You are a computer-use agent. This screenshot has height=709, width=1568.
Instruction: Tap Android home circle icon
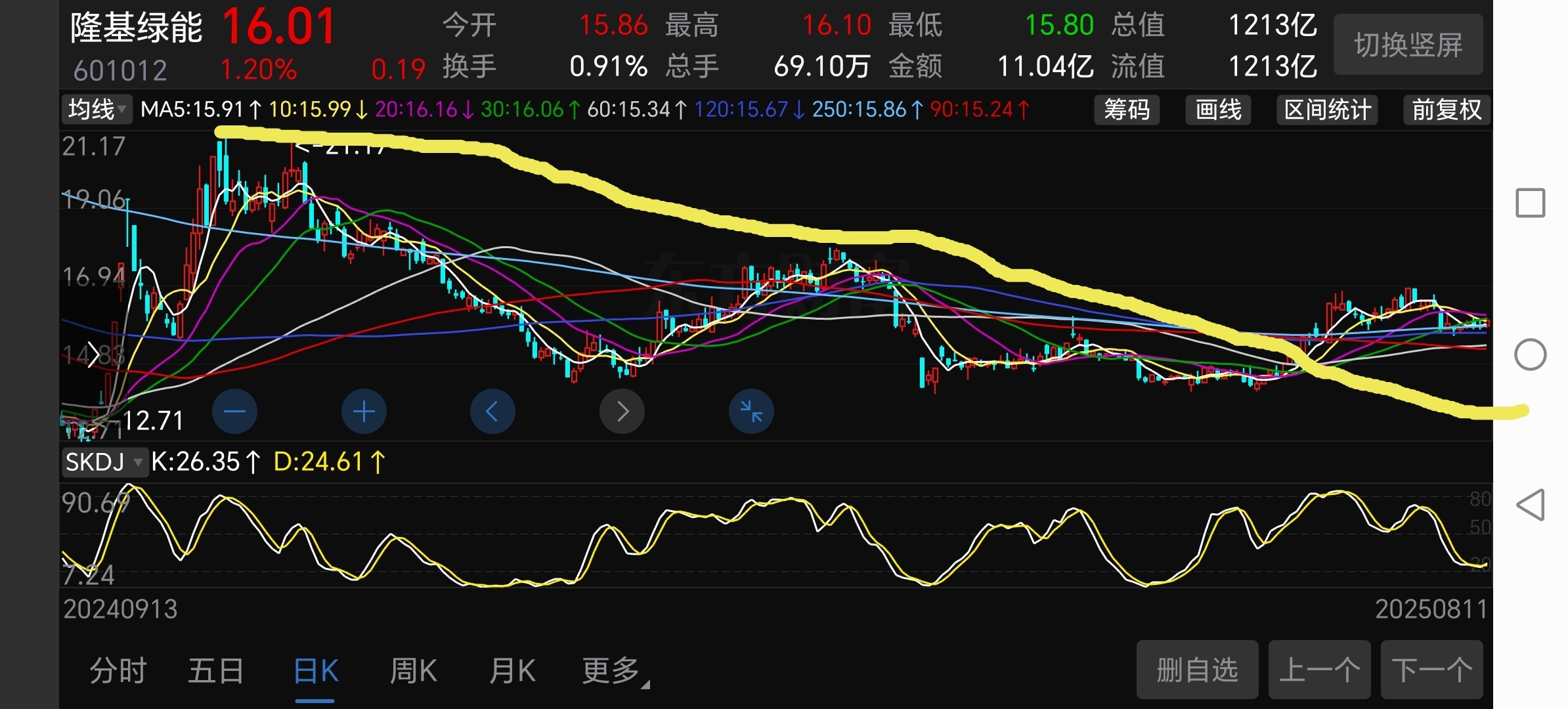(1530, 354)
